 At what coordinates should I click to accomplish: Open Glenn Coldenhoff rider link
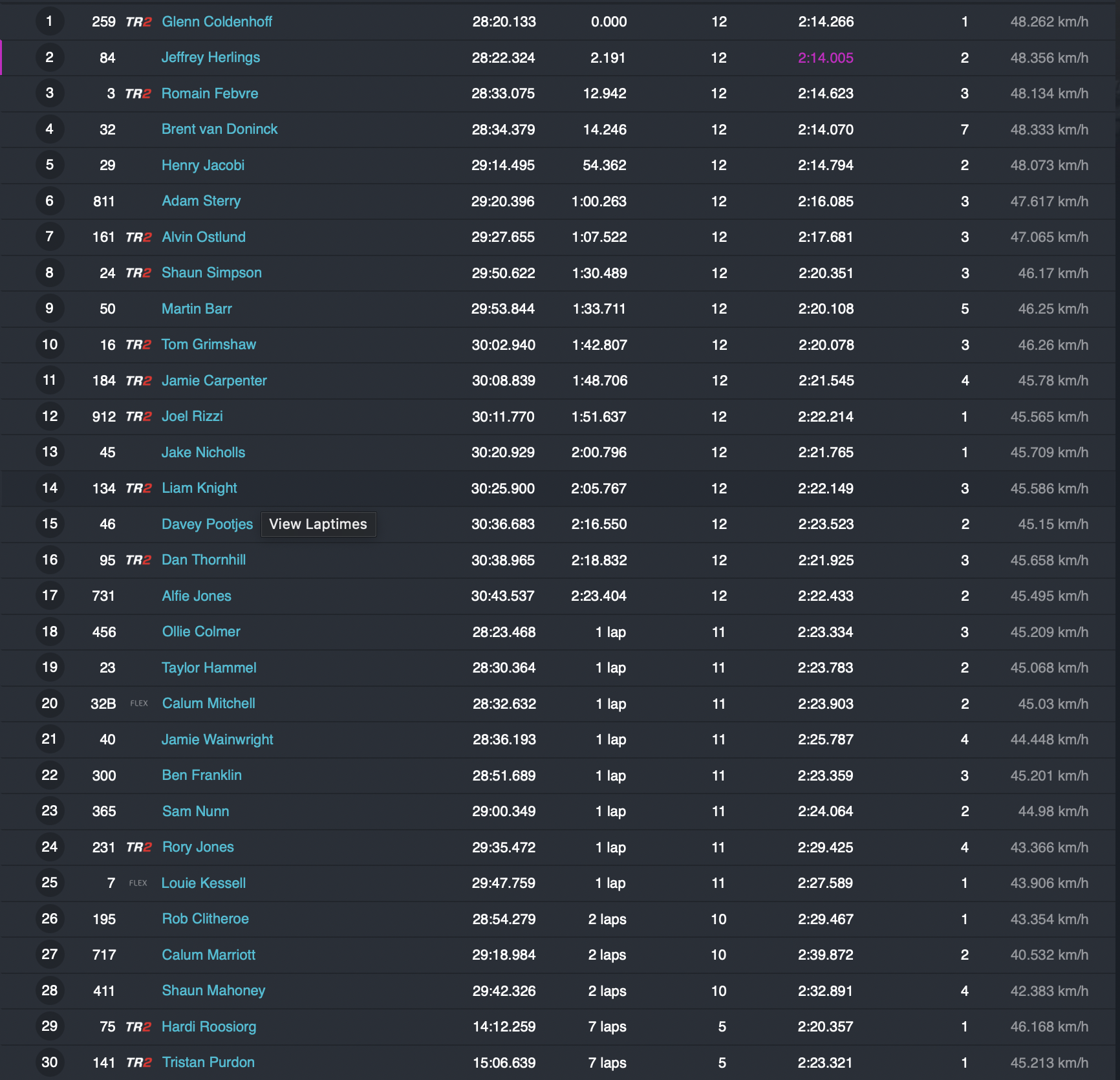(217, 22)
